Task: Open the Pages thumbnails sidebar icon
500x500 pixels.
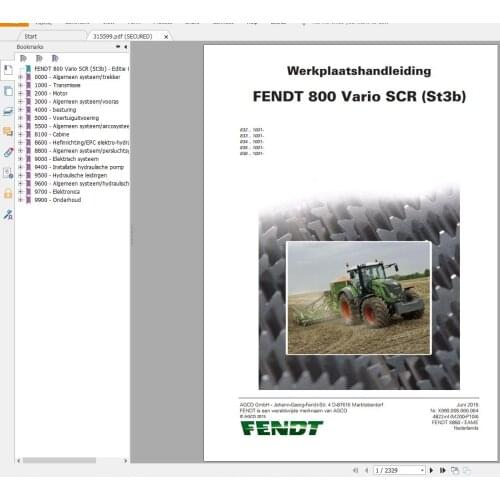Action: pos(8,91)
